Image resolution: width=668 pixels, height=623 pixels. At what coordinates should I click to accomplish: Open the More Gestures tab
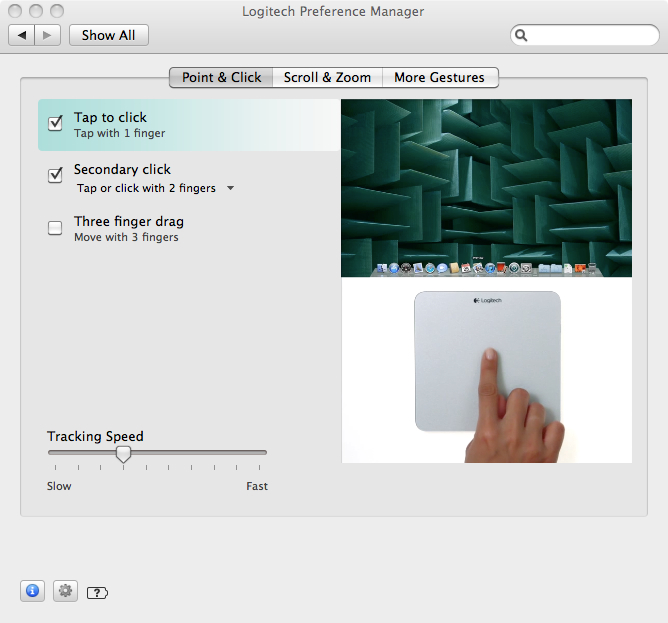tap(440, 78)
